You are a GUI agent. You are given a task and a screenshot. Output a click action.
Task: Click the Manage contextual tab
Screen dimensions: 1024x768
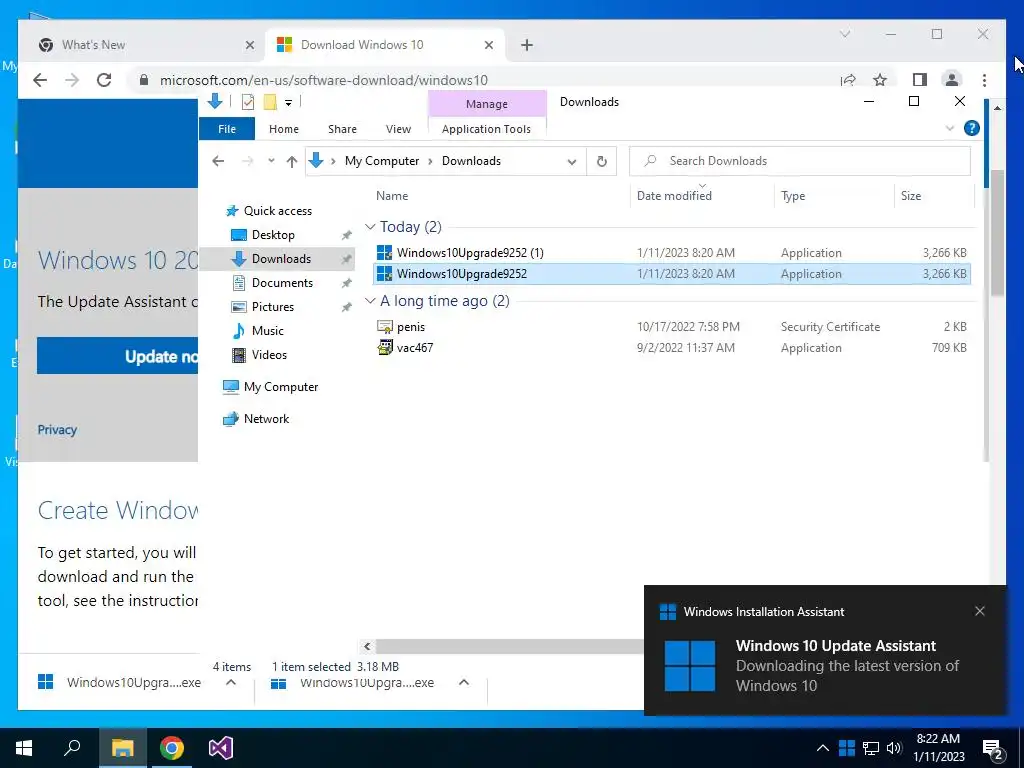pyautogui.click(x=487, y=104)
